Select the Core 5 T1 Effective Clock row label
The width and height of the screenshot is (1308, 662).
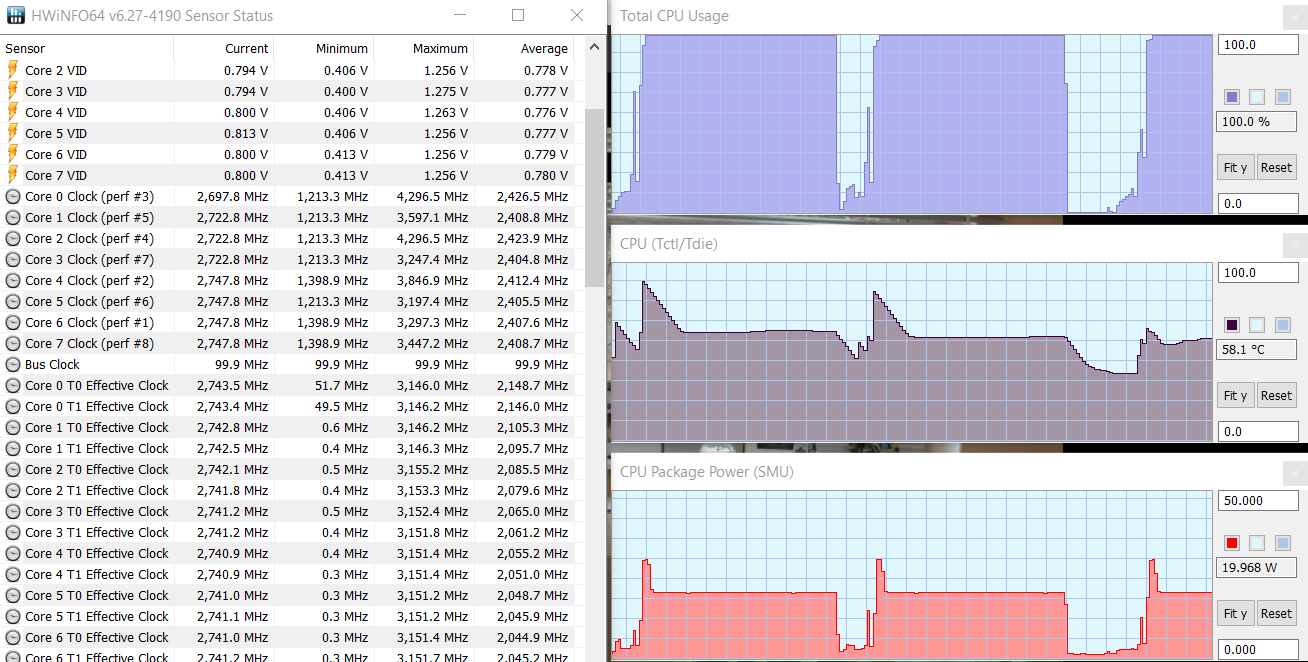coord(97,616)
